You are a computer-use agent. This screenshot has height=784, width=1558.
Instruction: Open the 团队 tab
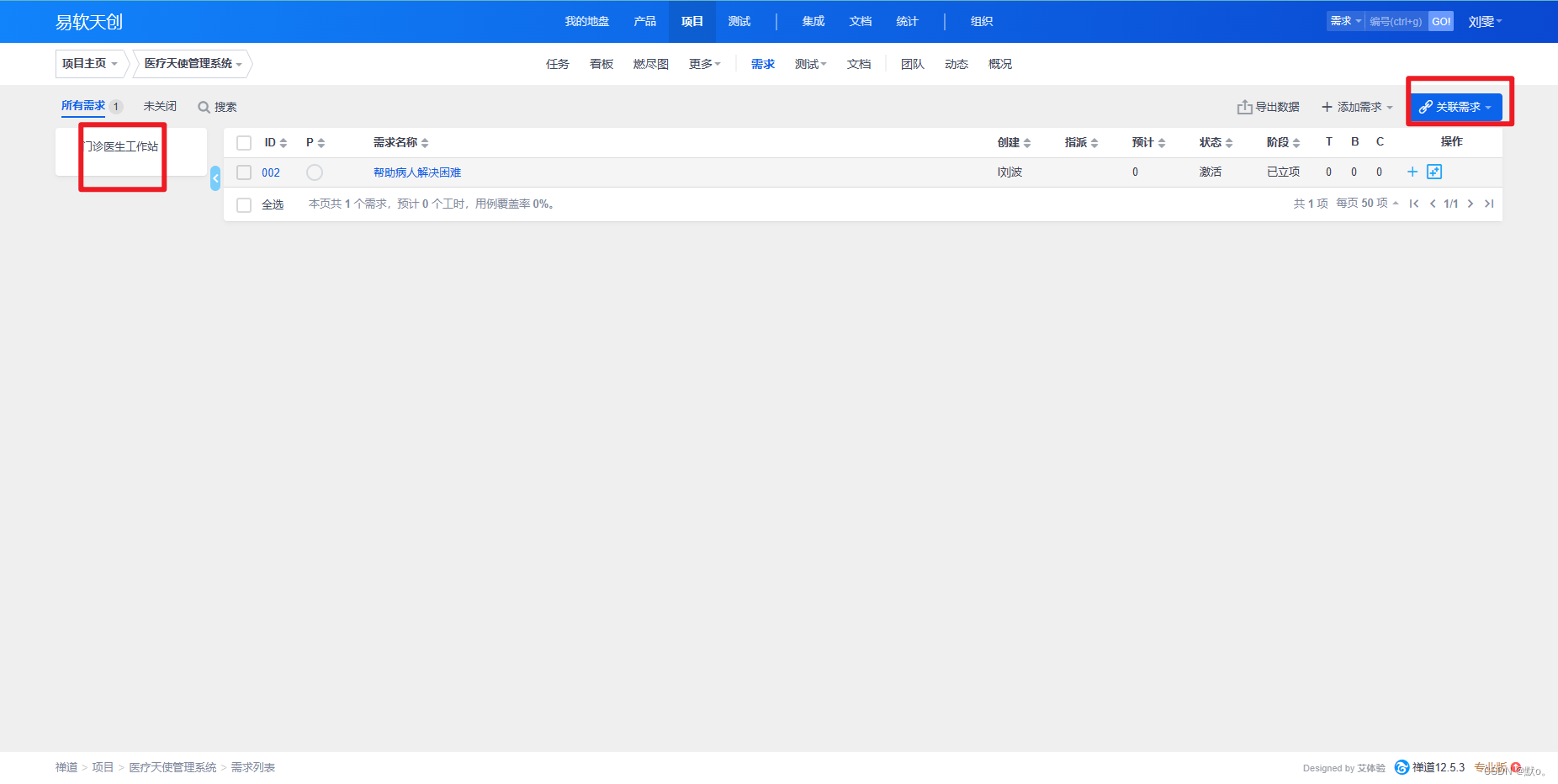coord(913,64)
